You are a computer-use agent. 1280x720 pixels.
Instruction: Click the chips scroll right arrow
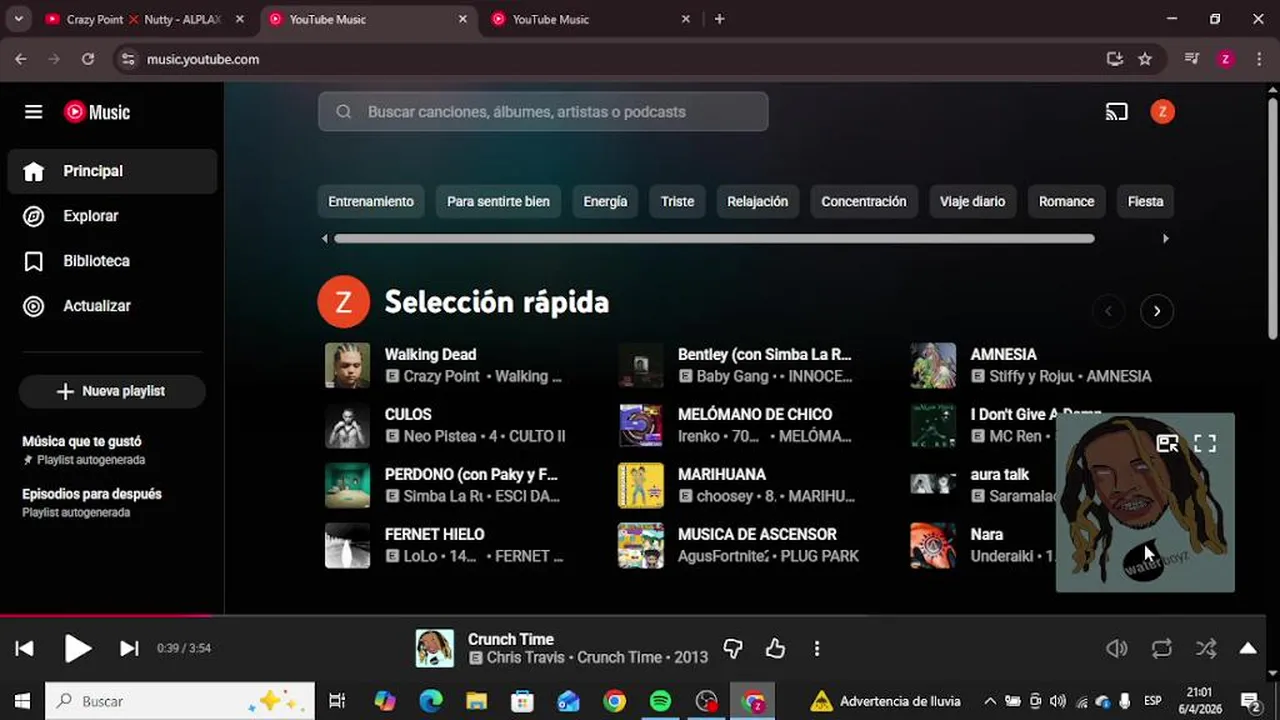tap(1165, 239)
